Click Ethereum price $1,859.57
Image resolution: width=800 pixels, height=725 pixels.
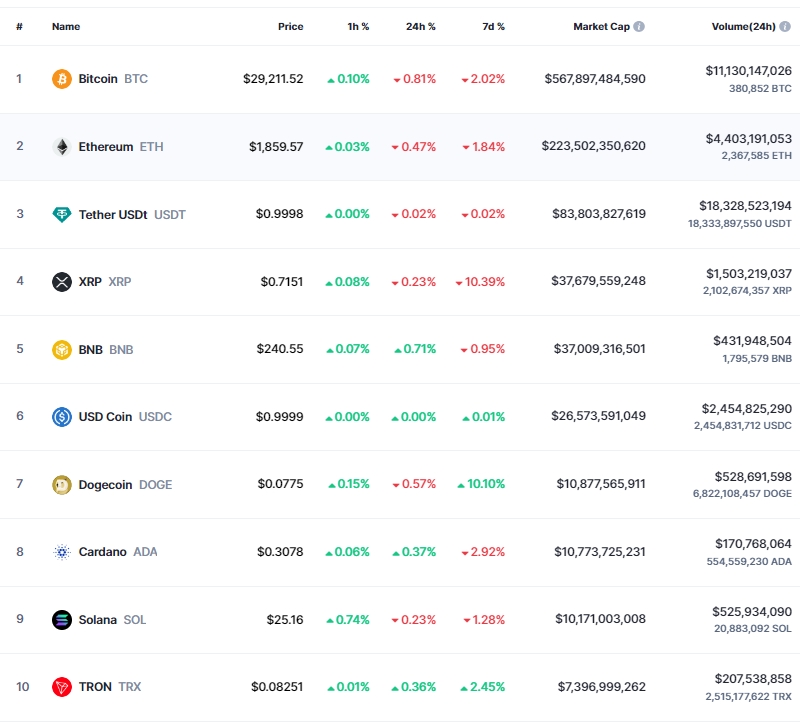click(276, 147)
